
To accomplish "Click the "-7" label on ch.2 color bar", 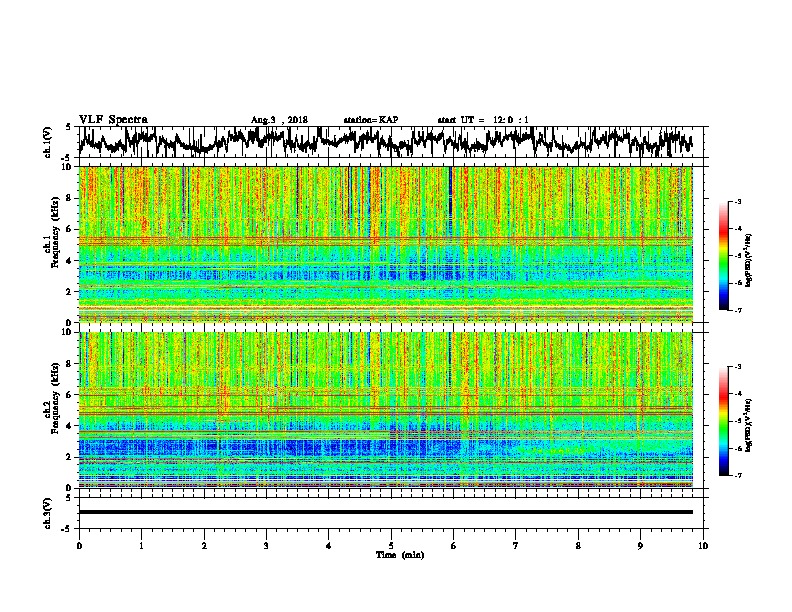I will 737,476.
